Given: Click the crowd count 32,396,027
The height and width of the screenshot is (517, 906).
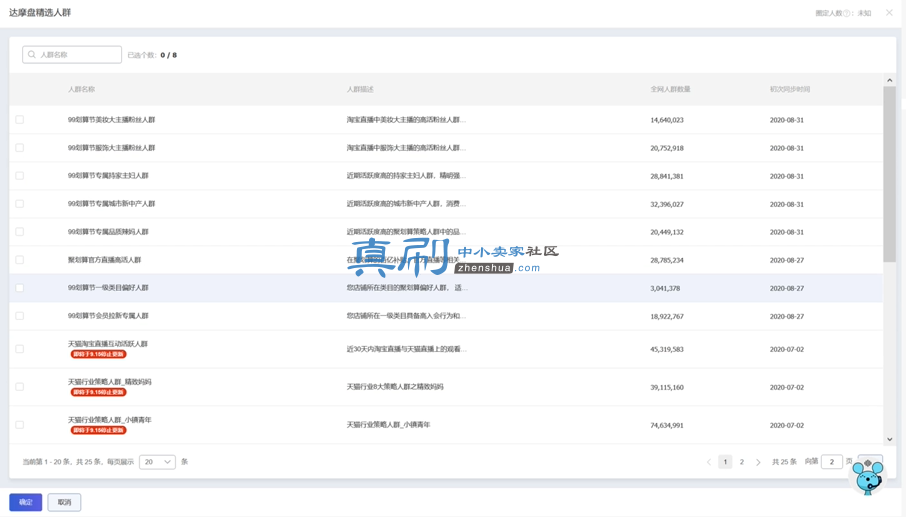Looking at the screenshot, I should [x=667, y=204].
